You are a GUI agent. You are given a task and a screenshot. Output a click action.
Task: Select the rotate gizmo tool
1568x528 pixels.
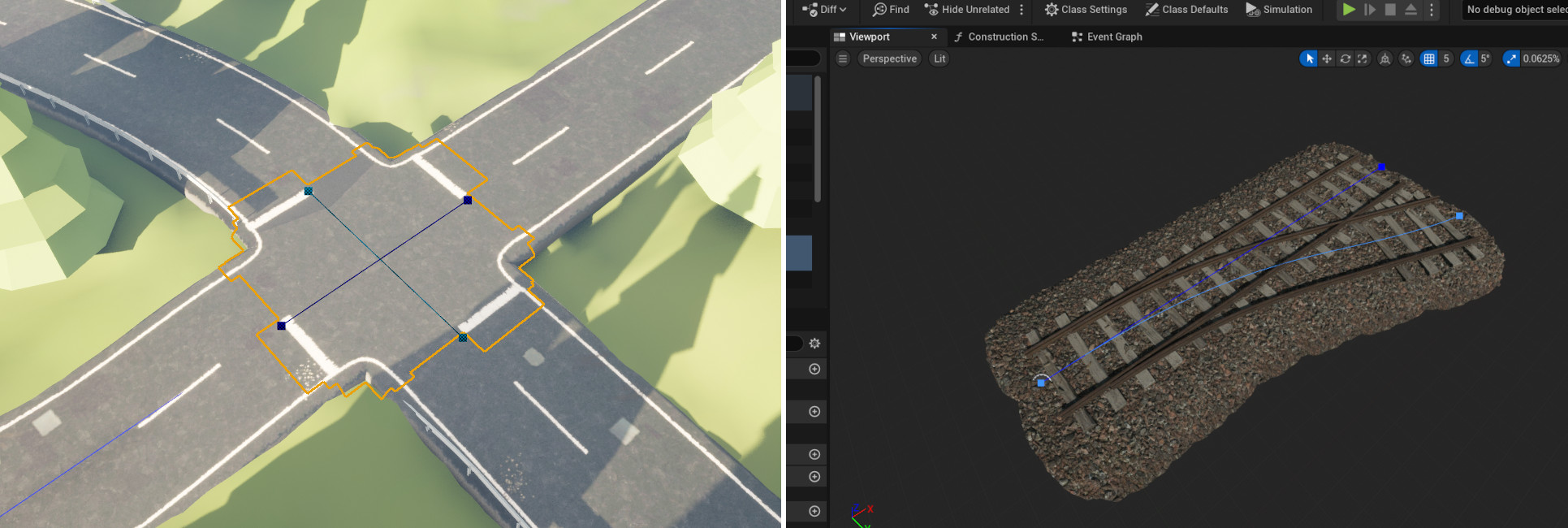click(x=1345, y=58)
